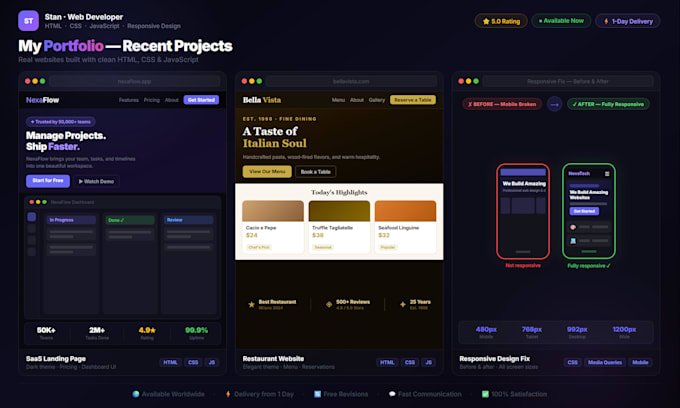Click the 1-Day Delivery badge
The image size is (680, 408).
tap(628, 21)
